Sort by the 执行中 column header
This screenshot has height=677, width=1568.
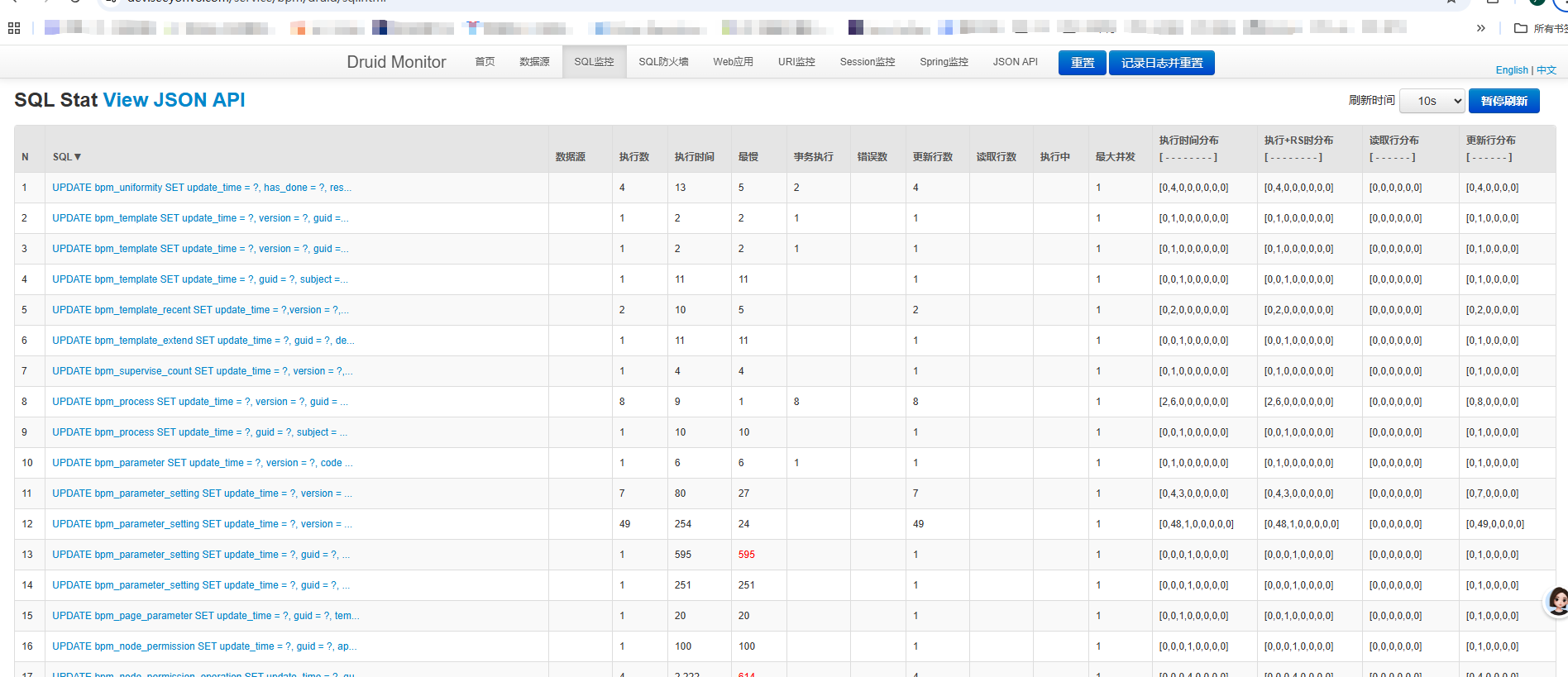(1055, 157)
